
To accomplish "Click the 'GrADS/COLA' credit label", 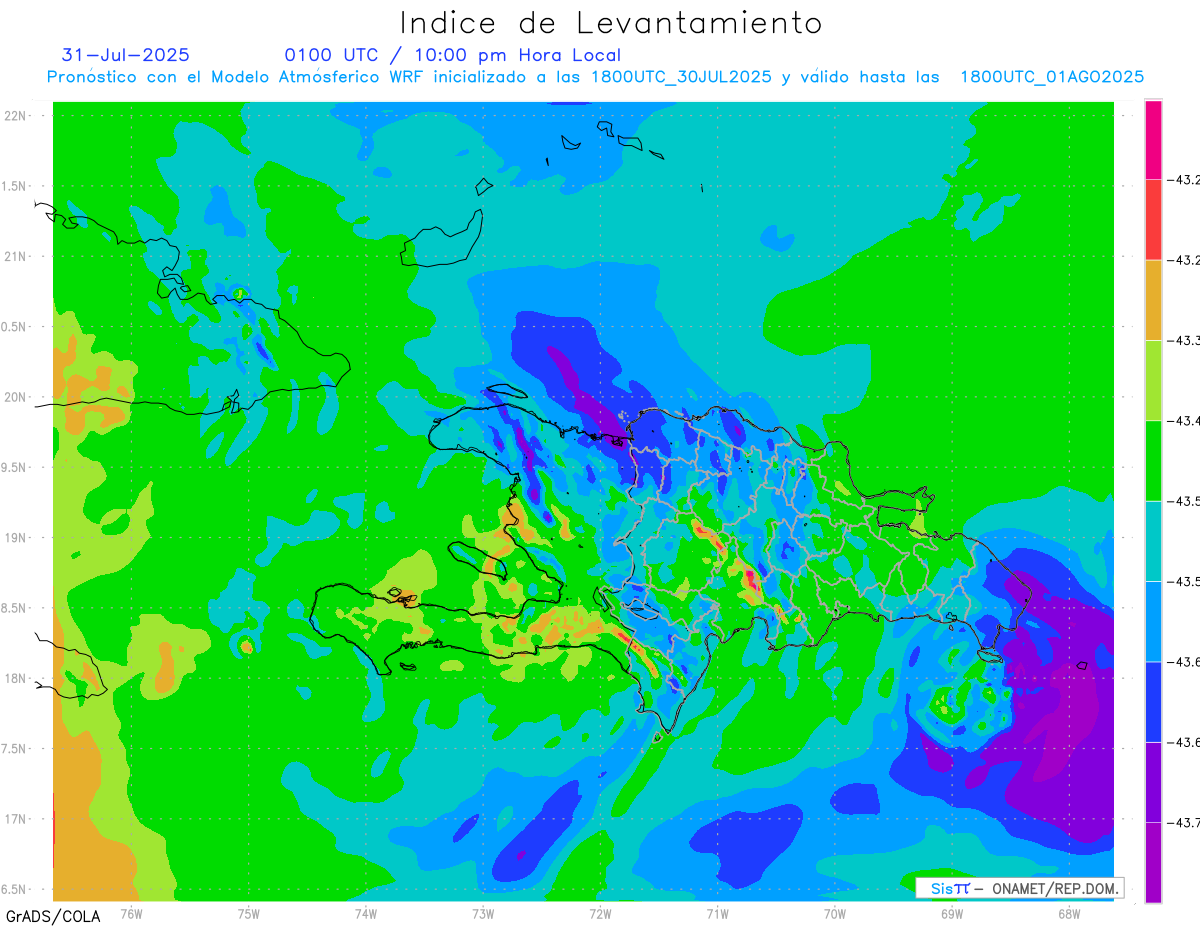I will tap(52, 916).
